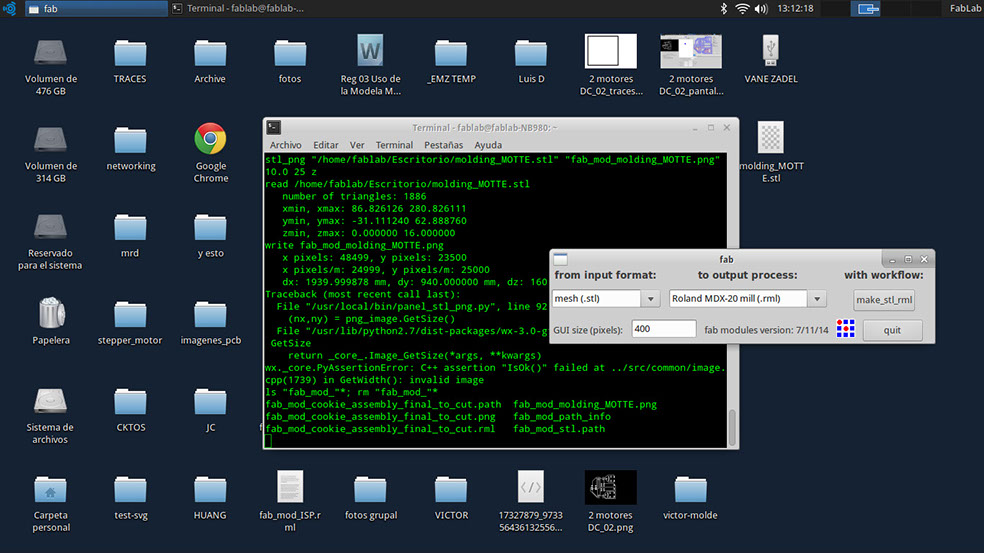
Task: Switch to fab task in the taskbar
Action: pyautogui.click(x=97, y=9)
